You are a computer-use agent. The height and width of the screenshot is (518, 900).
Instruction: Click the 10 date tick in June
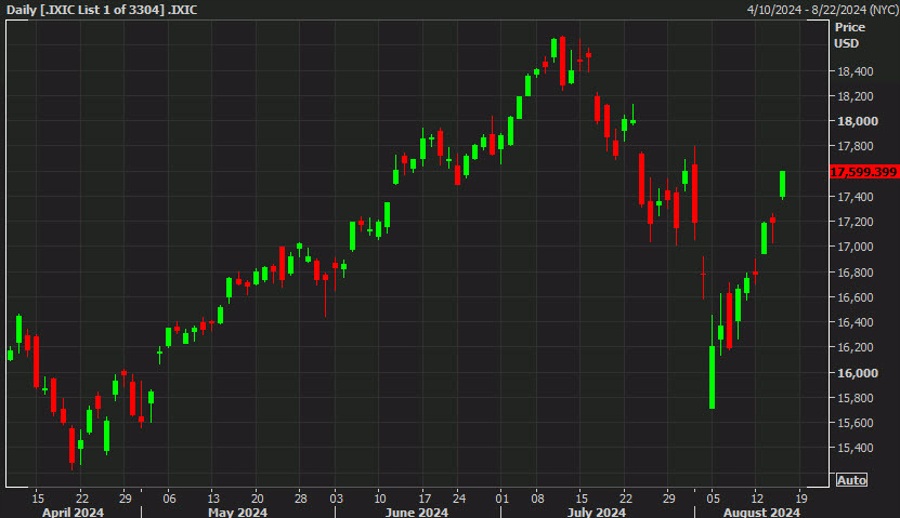pos(380,498)
